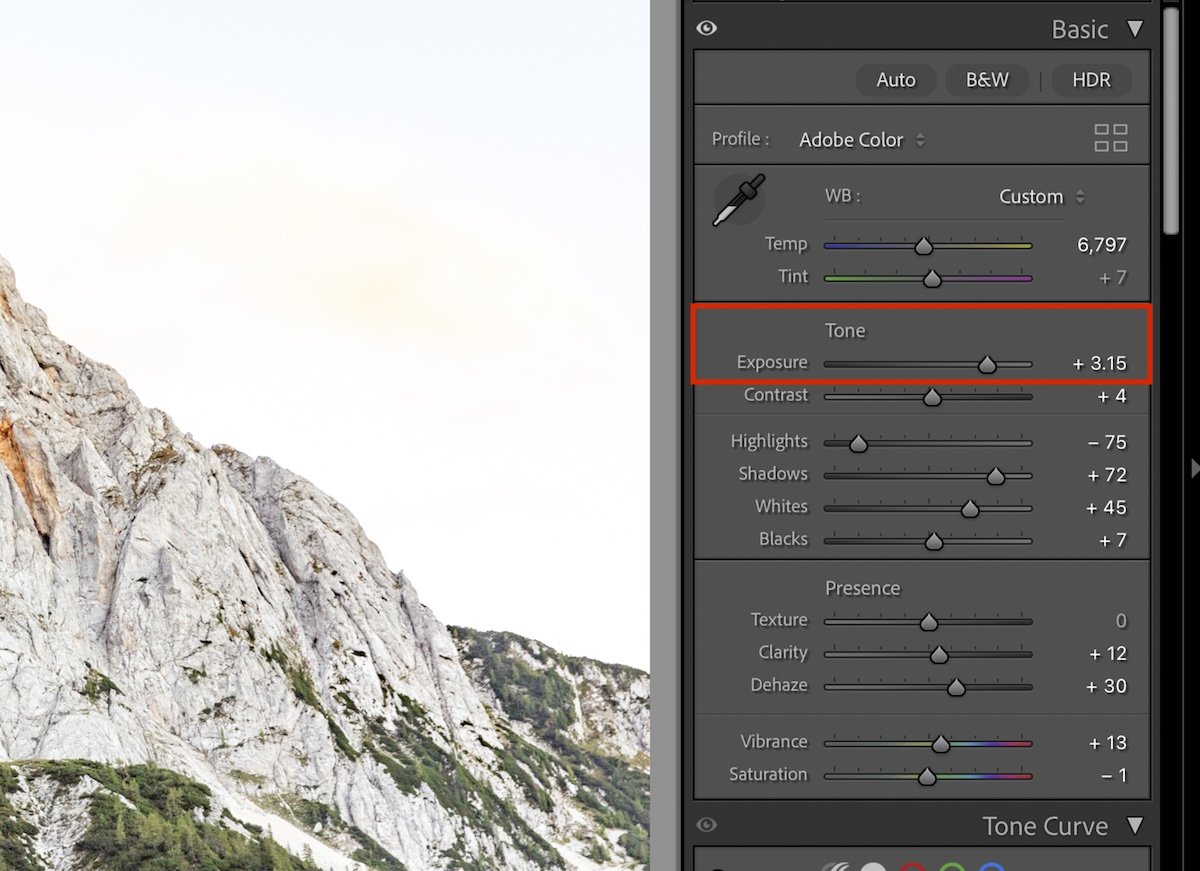Select the green channel in Tone Curve
1200x871 pixels.
pyautogui.click(x=952, y=866)
